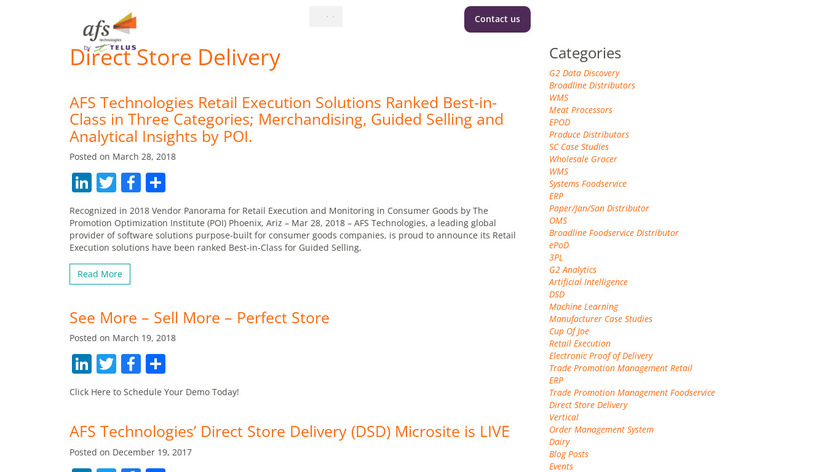The height and width of the screenshot is (472, 840).
Task: Share POI ranking post on Twitter
Action: pyautogui.click(x=106, y=183)
